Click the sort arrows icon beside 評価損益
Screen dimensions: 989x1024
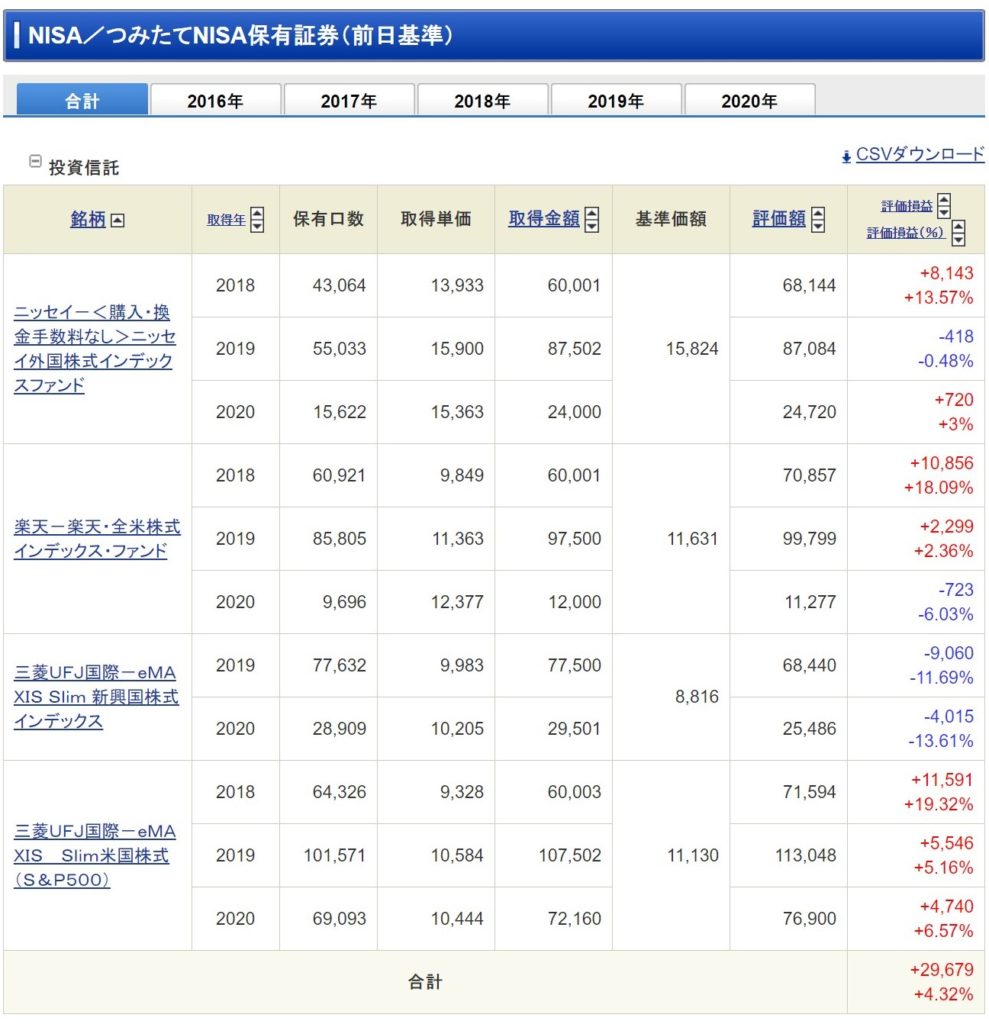(944, 206)
